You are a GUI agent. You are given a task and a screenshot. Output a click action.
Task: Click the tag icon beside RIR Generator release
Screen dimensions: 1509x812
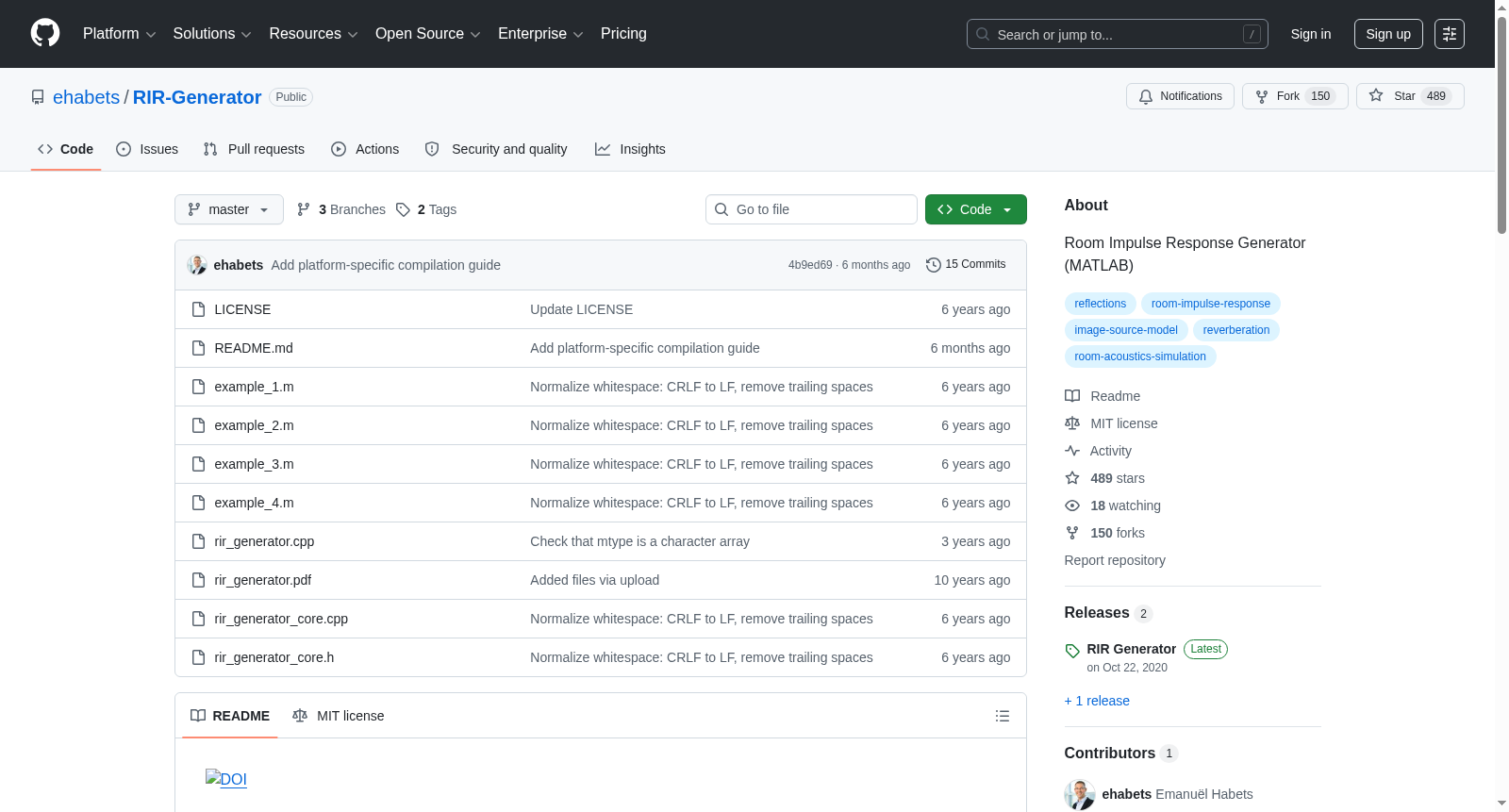pyautogui.click(x=1072, y=651)
